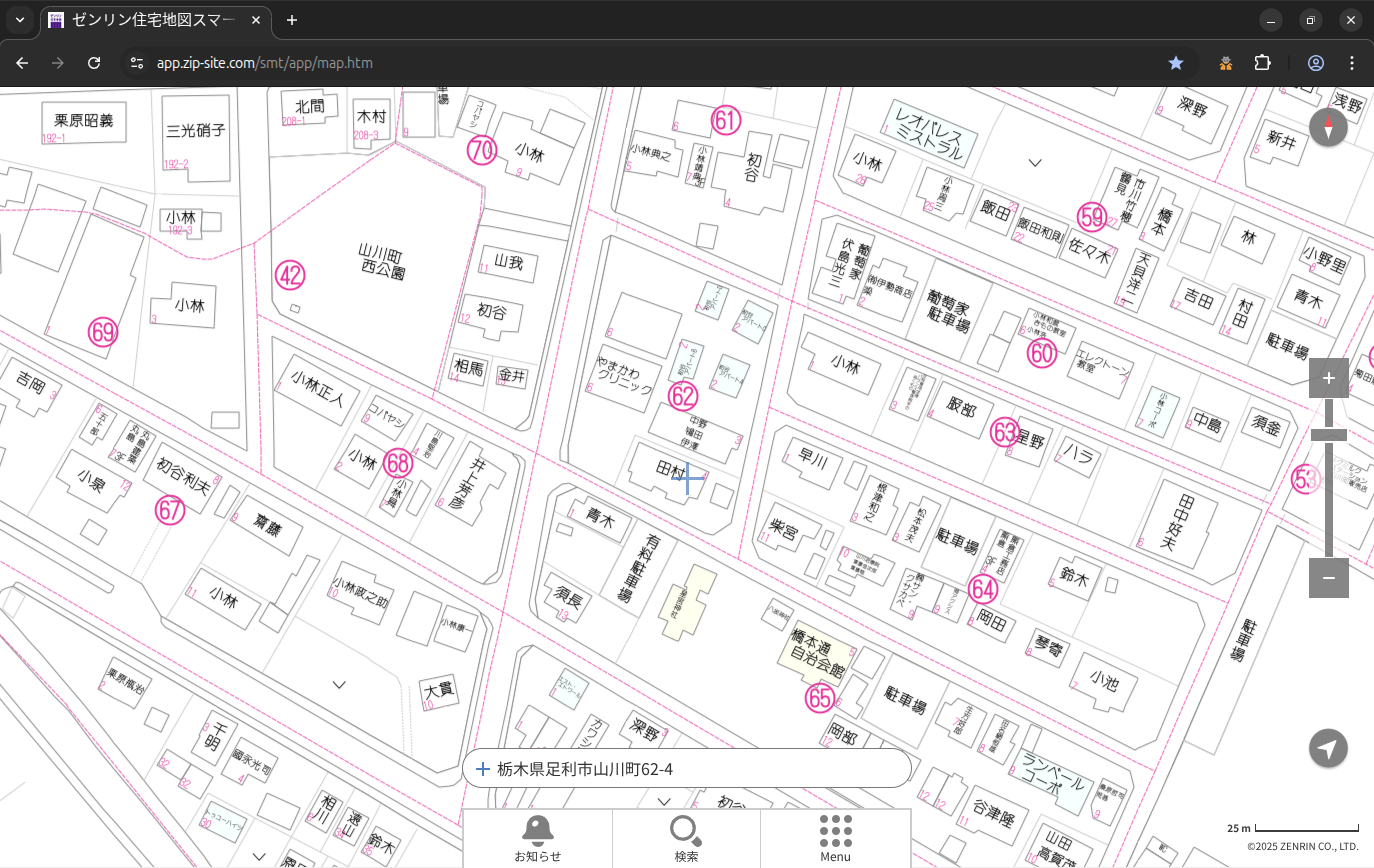The image size is (1374, 868).
Task: Open 検索 search magnifier
Action: click(x=686, y=838)
